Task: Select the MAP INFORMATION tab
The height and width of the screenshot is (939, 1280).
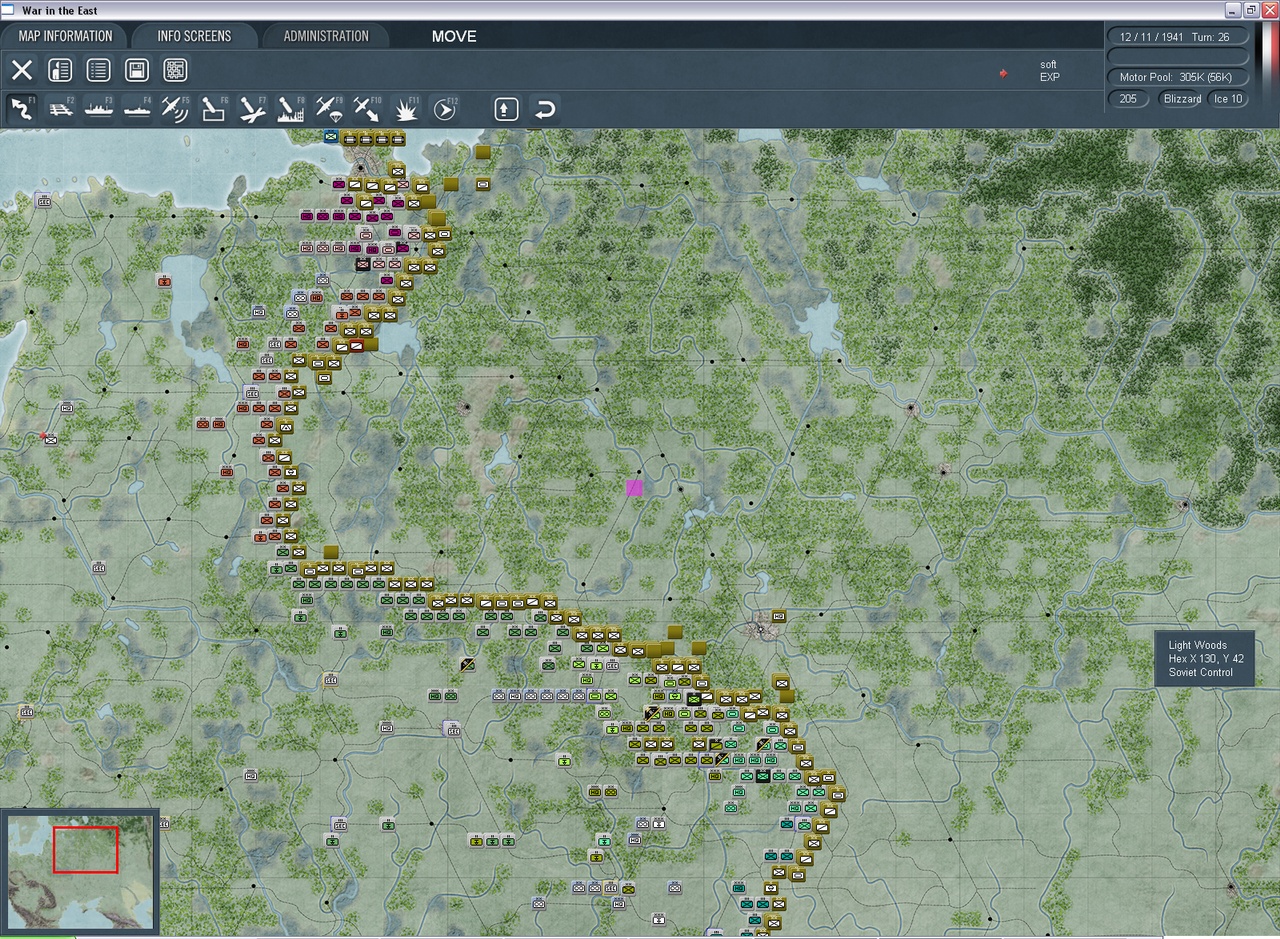Action: (64, 35)
